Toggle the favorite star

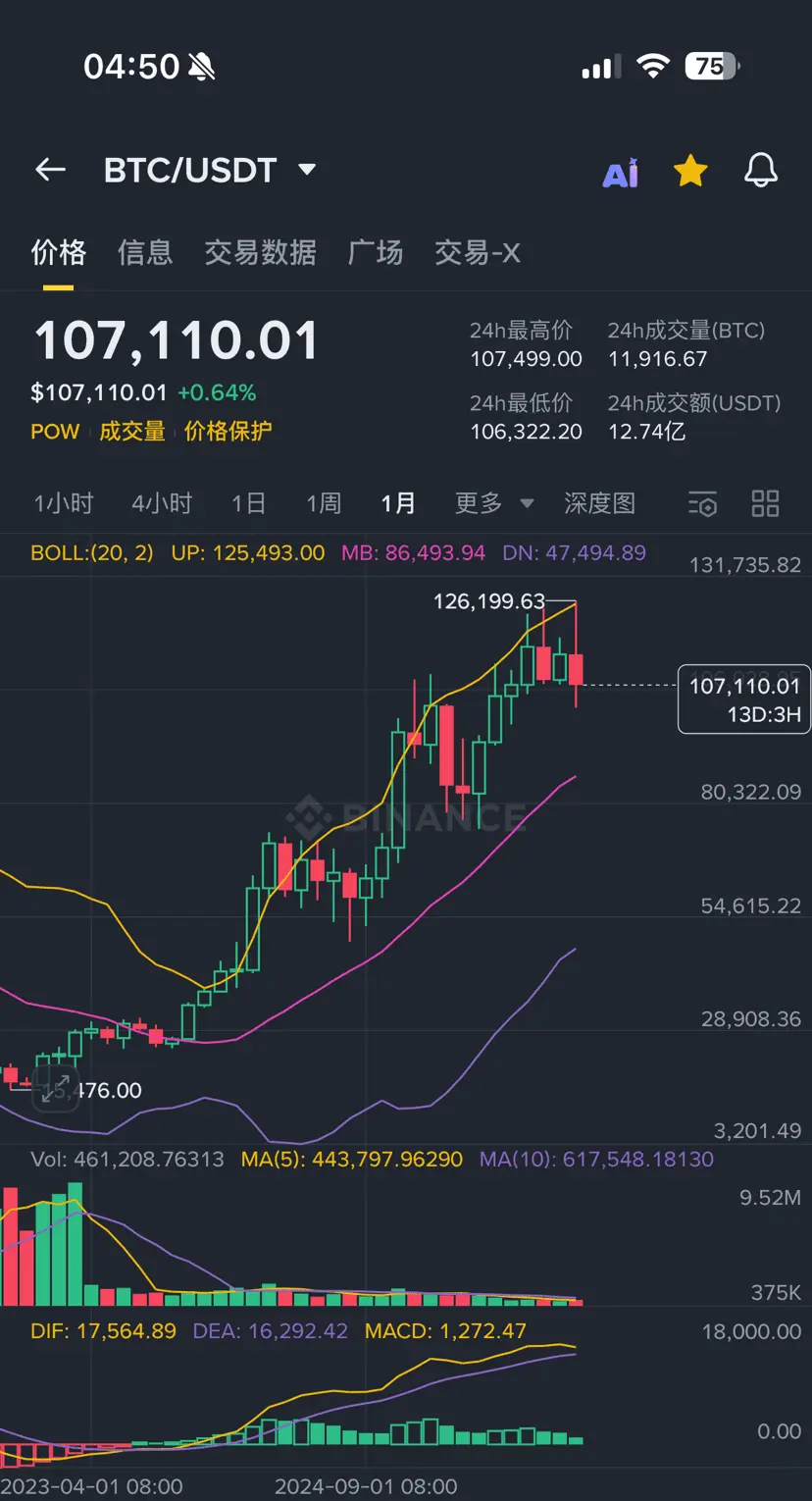tap(690, 171)
